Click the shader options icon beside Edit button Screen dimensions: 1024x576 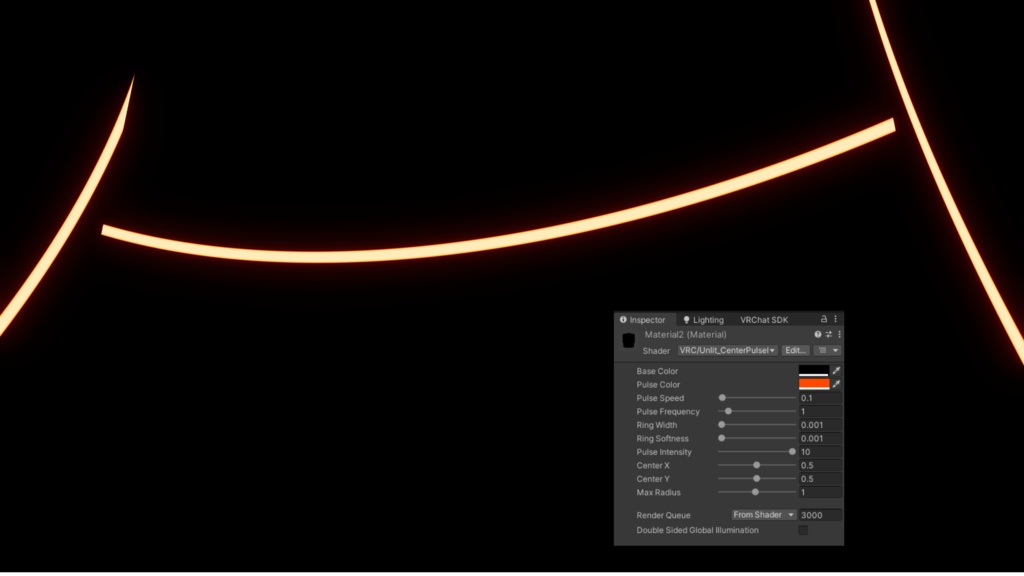click(x=824, y=350)
